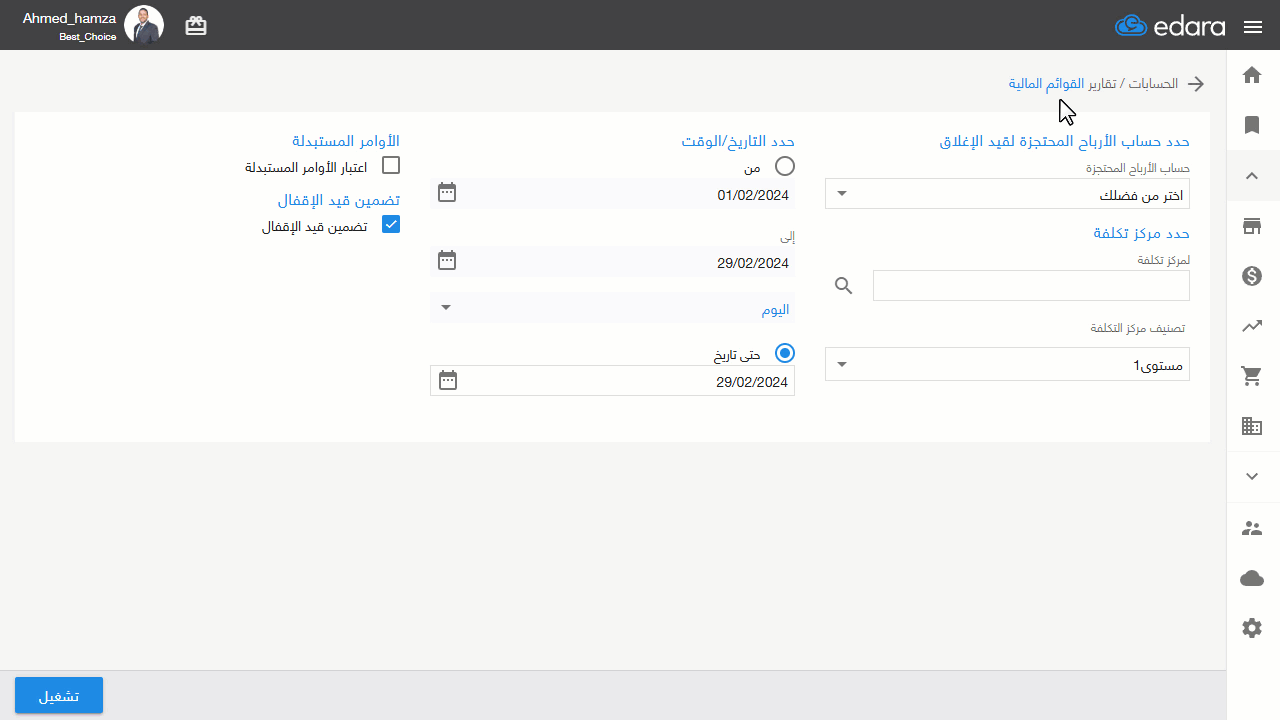Click the Ahmed_hamza profile avatar

143,25
